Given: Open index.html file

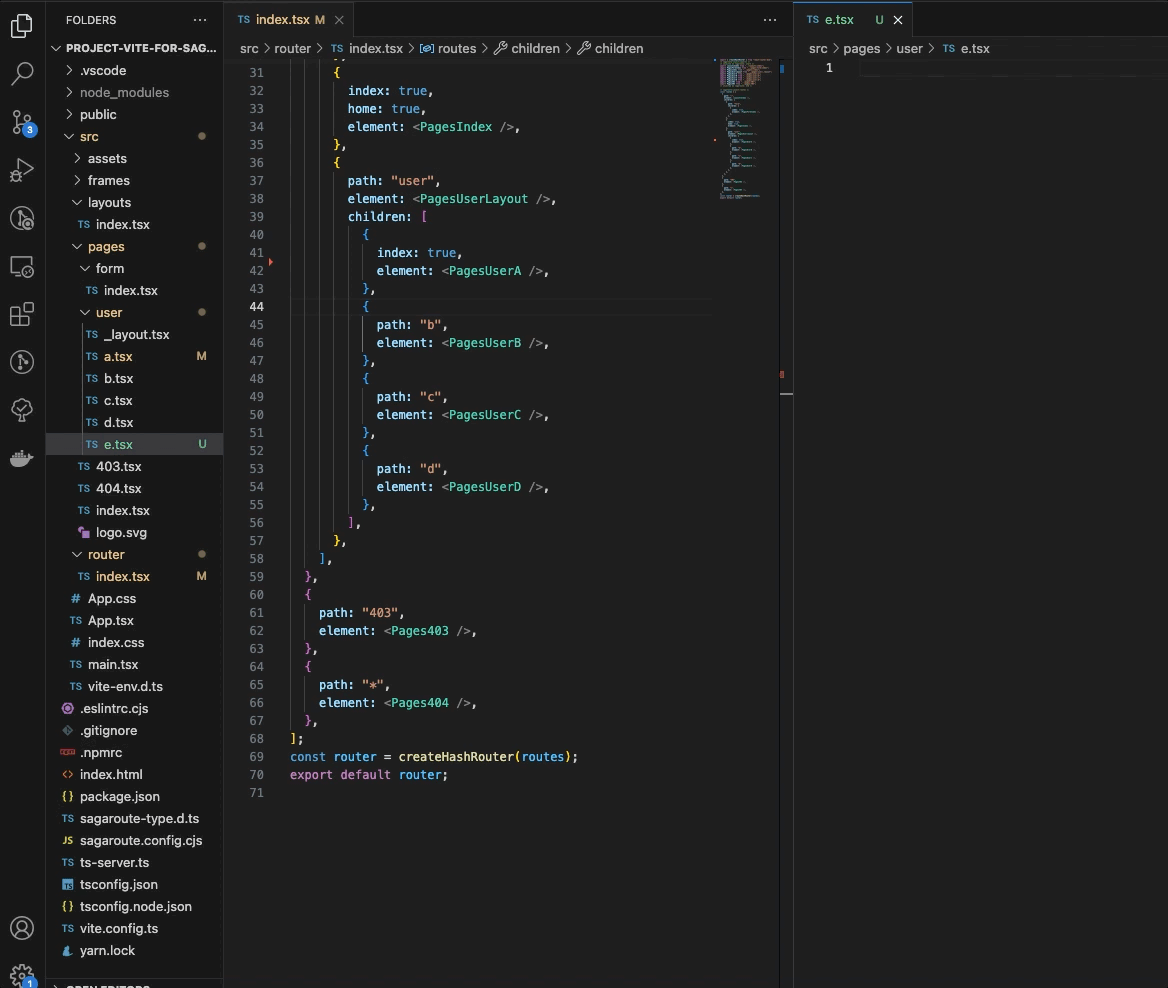Looking at the screenshot, I should [x=134, y=774].
